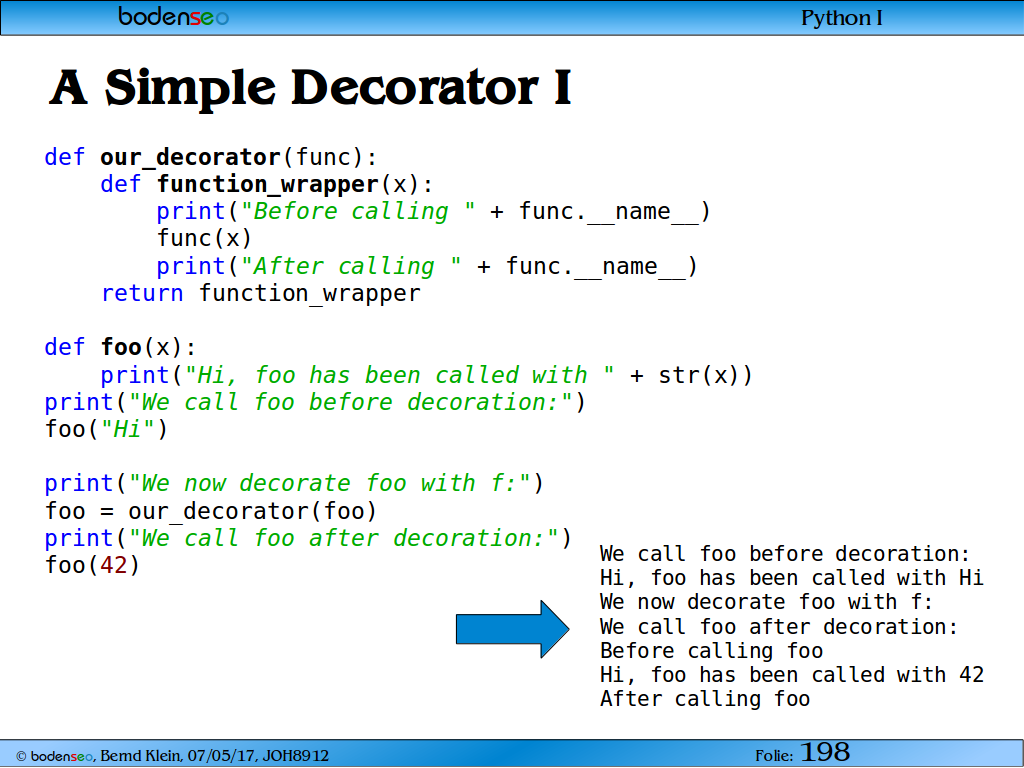Screen dimensions: 1024x768
Task: Click the 'Python I' header text
Action: click(x=841, y=18)
